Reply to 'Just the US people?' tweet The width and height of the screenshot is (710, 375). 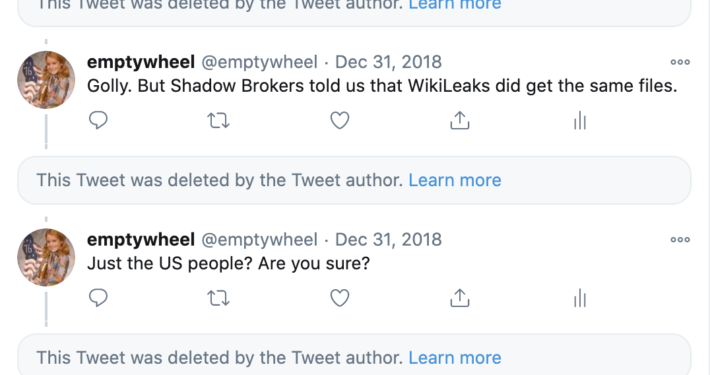pyautogui.click(x=98, y=298)
